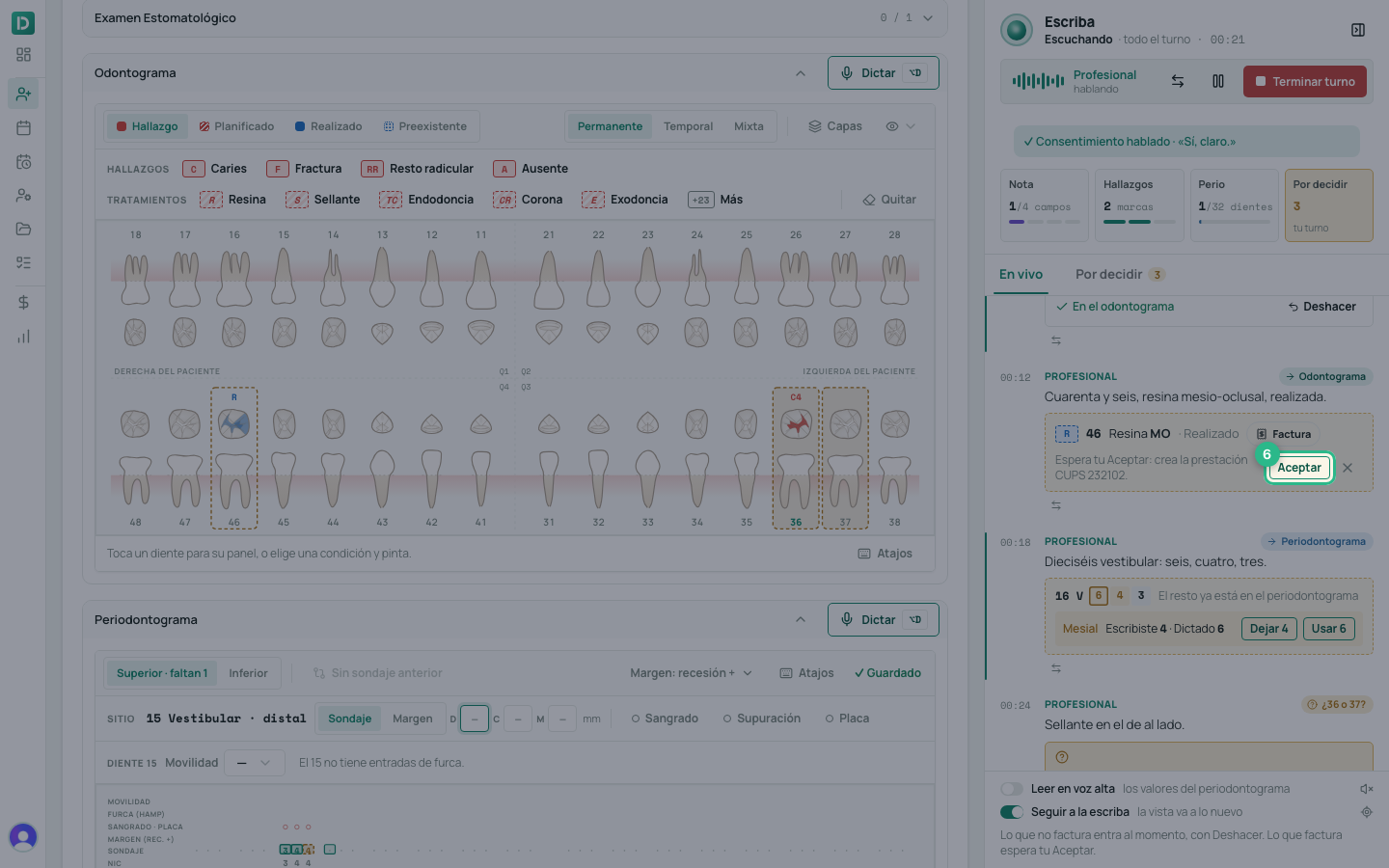Open the calendar icon in the sidebar
The width and height of the screenshot is (1389, 868).
pyautogui.click(x=23, y=127)
